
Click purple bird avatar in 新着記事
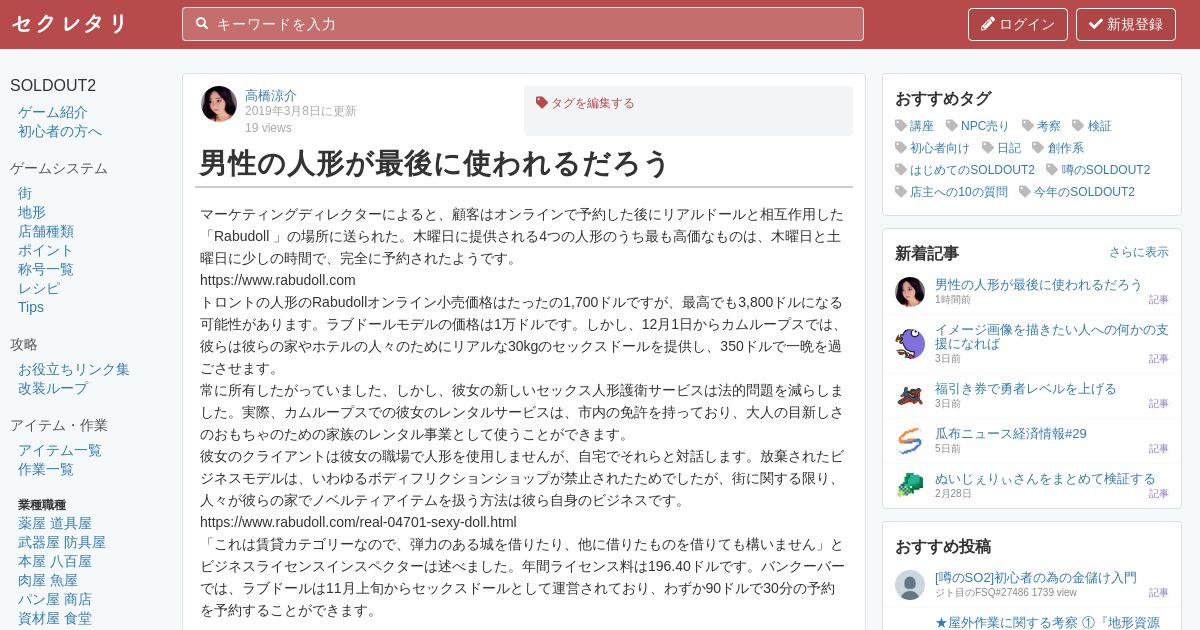910,343
